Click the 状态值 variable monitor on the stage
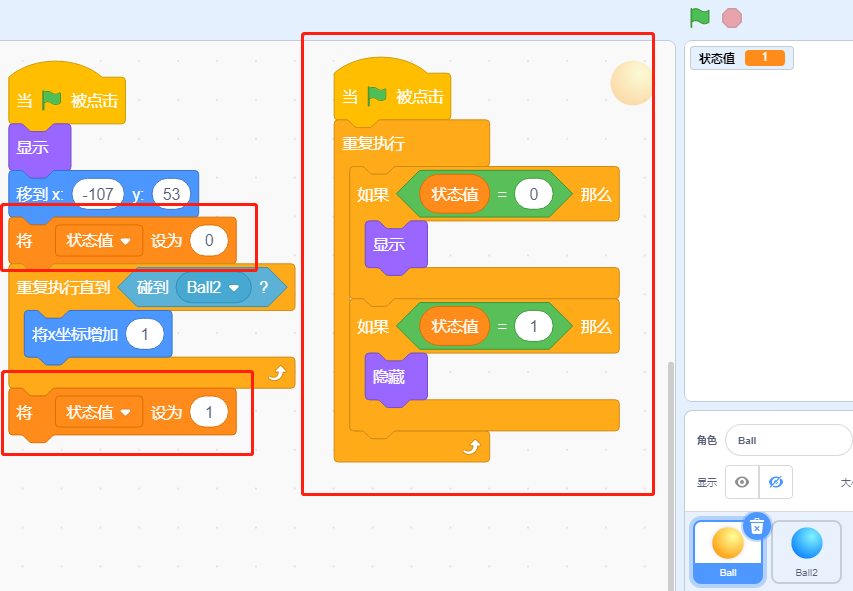Image resolution: width=853 pixels, height=591 pixels. point(741,58)
